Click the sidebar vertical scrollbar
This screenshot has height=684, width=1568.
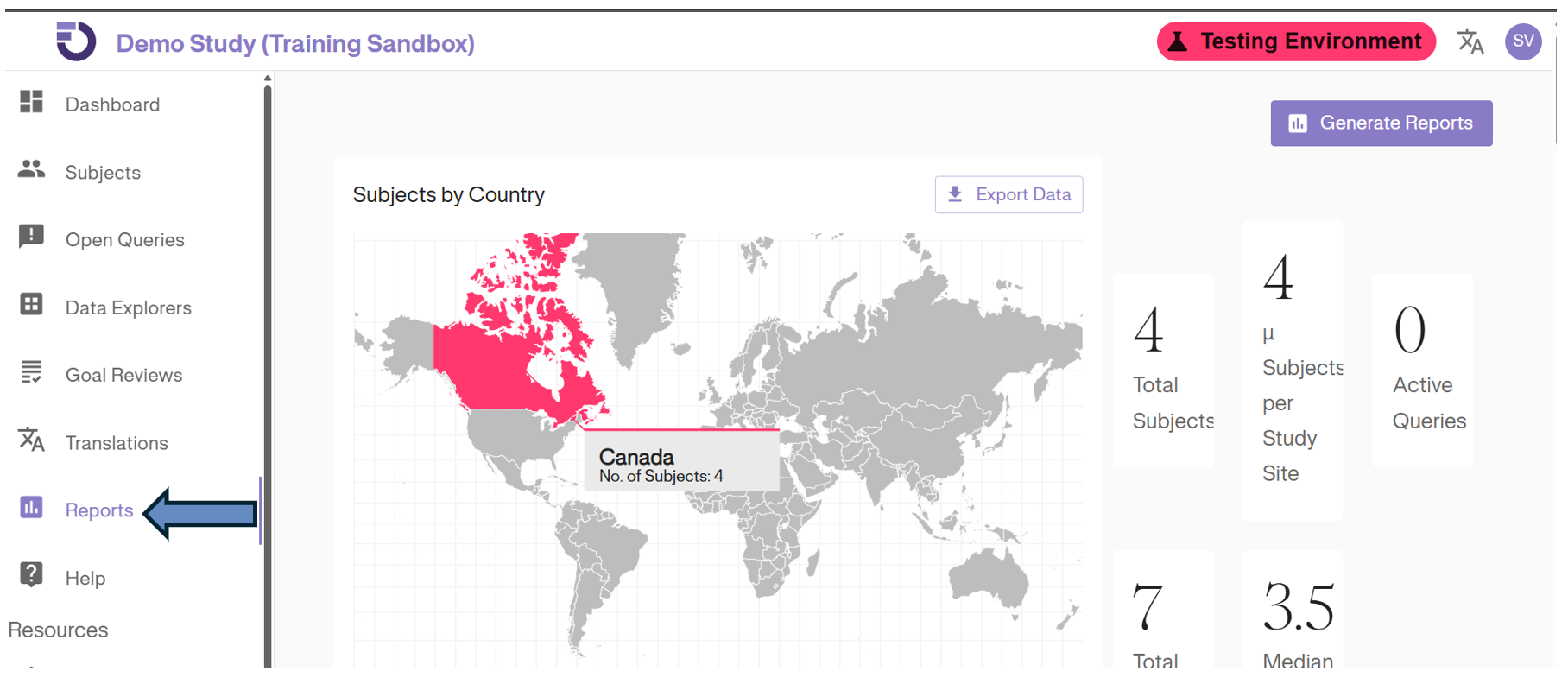[268, 345]
